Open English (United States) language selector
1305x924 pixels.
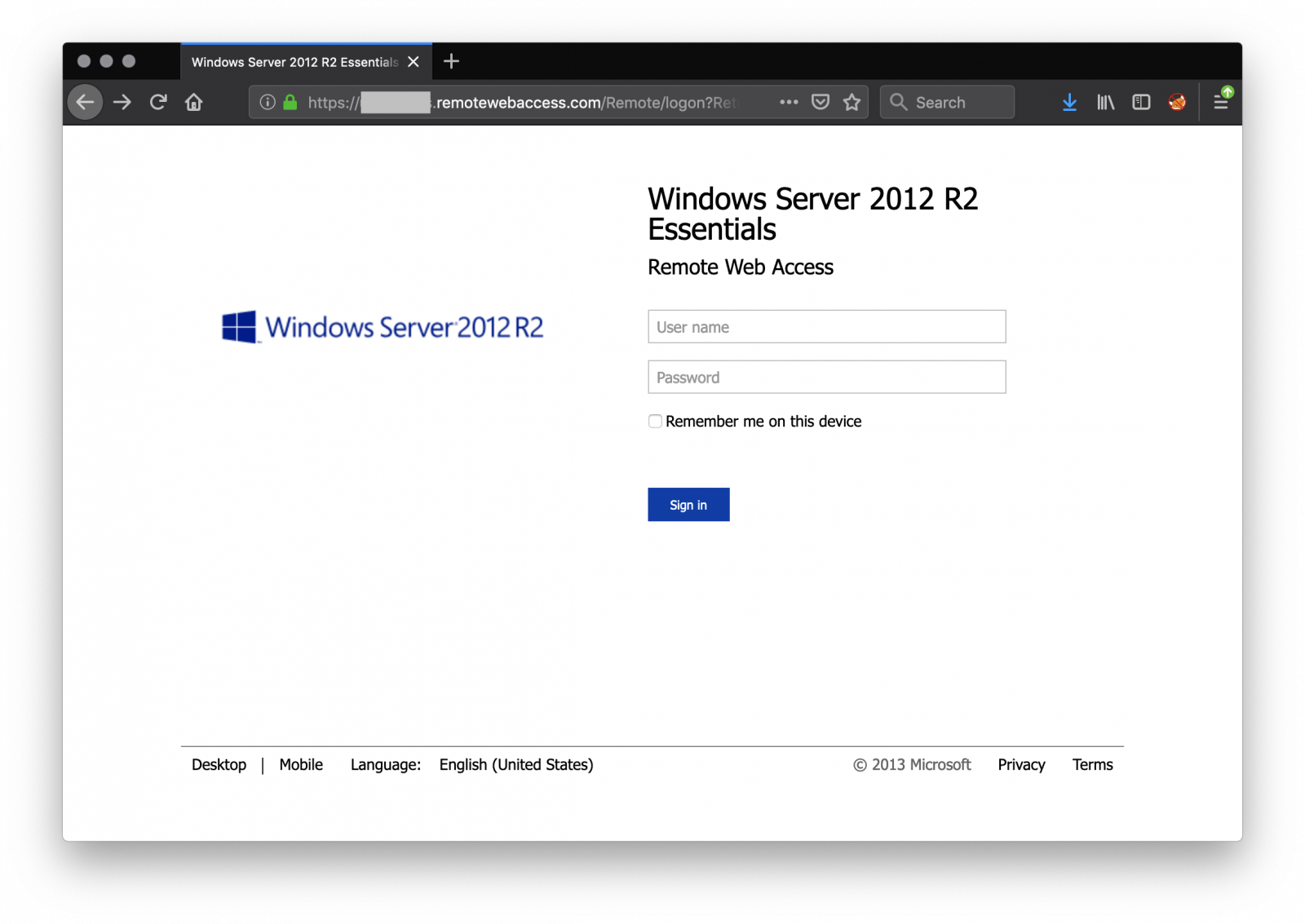point(516,765)
